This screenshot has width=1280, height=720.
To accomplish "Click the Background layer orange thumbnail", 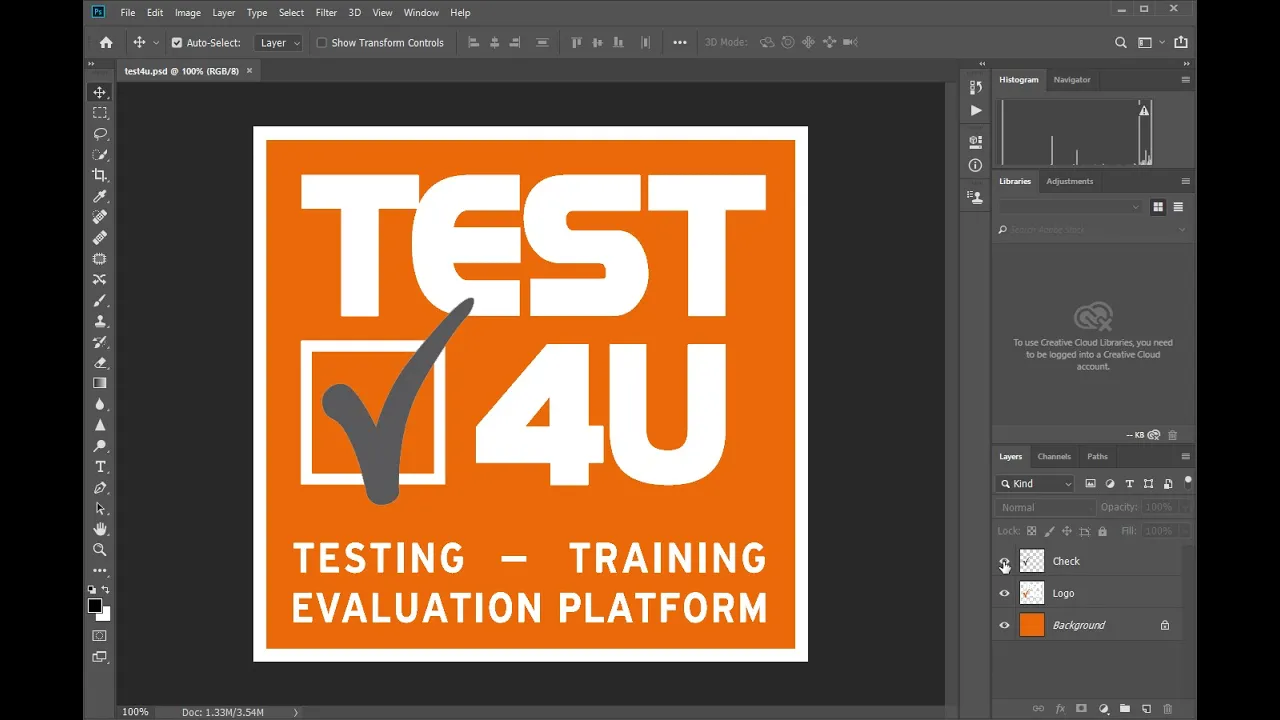I will click(1032, 625).
